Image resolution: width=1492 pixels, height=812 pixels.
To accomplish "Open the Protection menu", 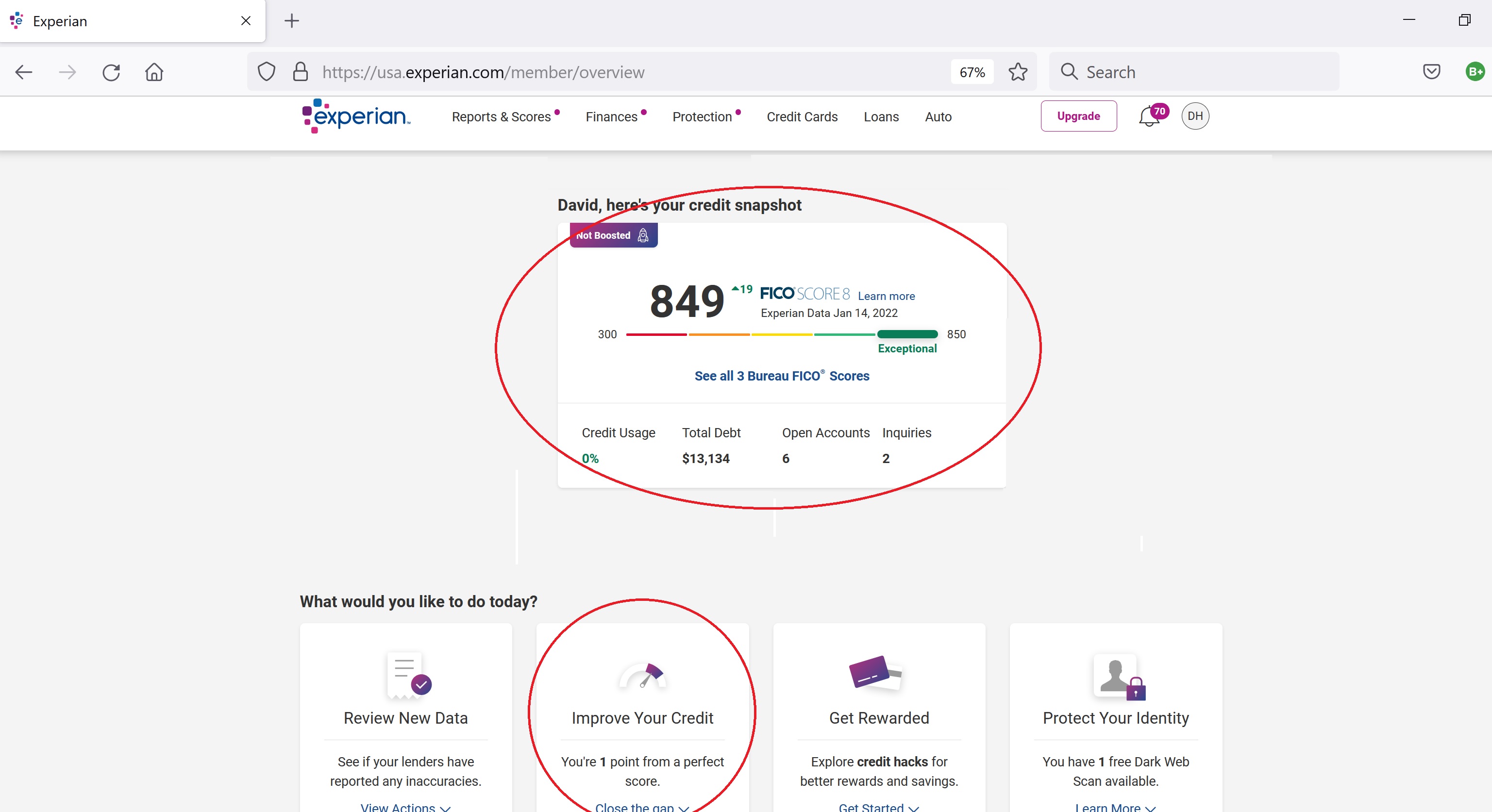I will click(702, 117).
